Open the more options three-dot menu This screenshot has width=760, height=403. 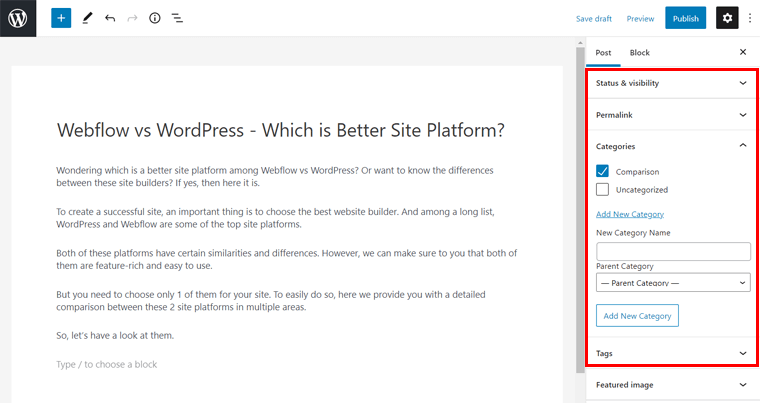click(x=750, y=18)
